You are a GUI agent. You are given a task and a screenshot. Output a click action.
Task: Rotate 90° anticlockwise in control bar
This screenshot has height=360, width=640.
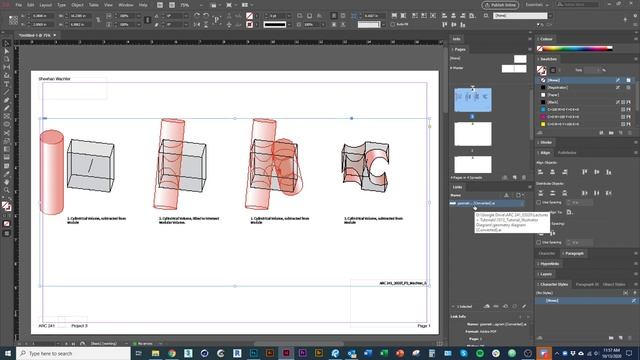click(206, 16)
